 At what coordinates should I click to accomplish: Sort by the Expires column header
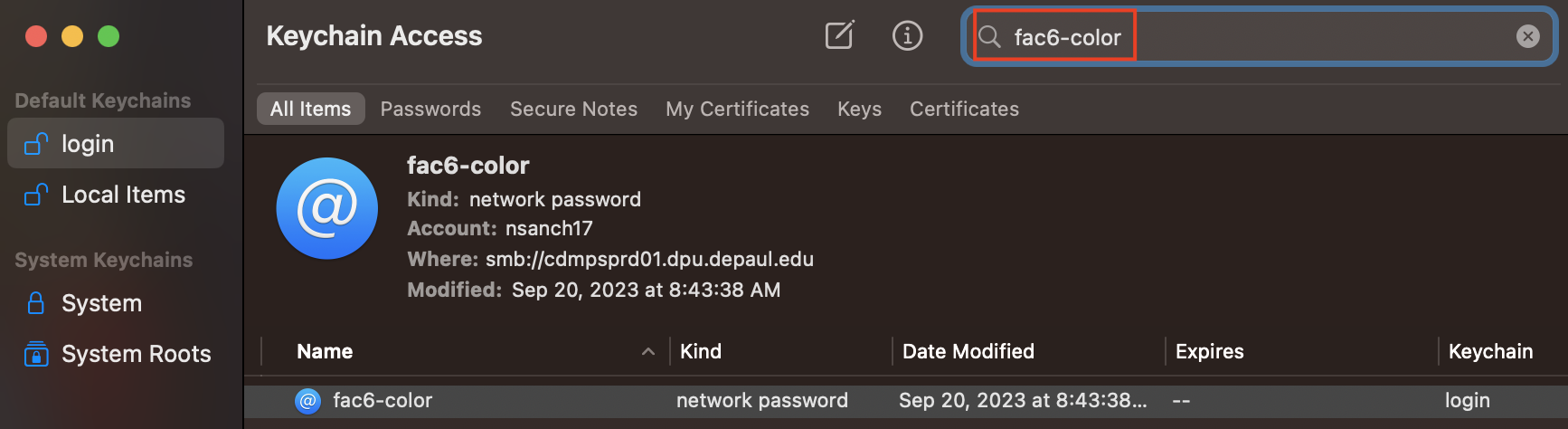pos(1210,351)
